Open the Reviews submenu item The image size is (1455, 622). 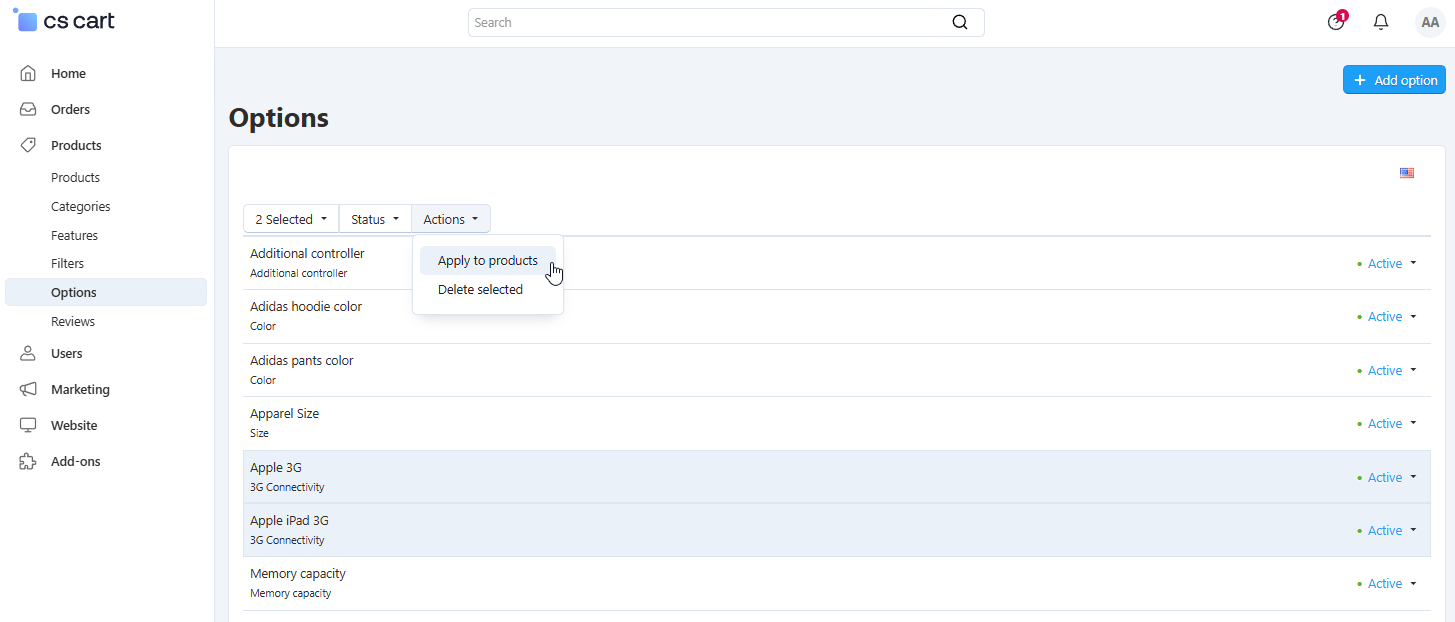(73, 321)
